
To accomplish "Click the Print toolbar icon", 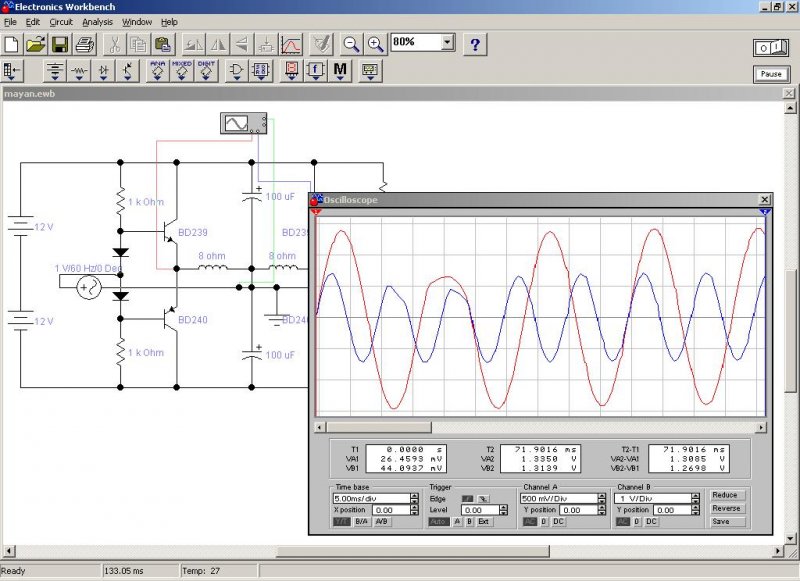I will [x=85, y=44].
